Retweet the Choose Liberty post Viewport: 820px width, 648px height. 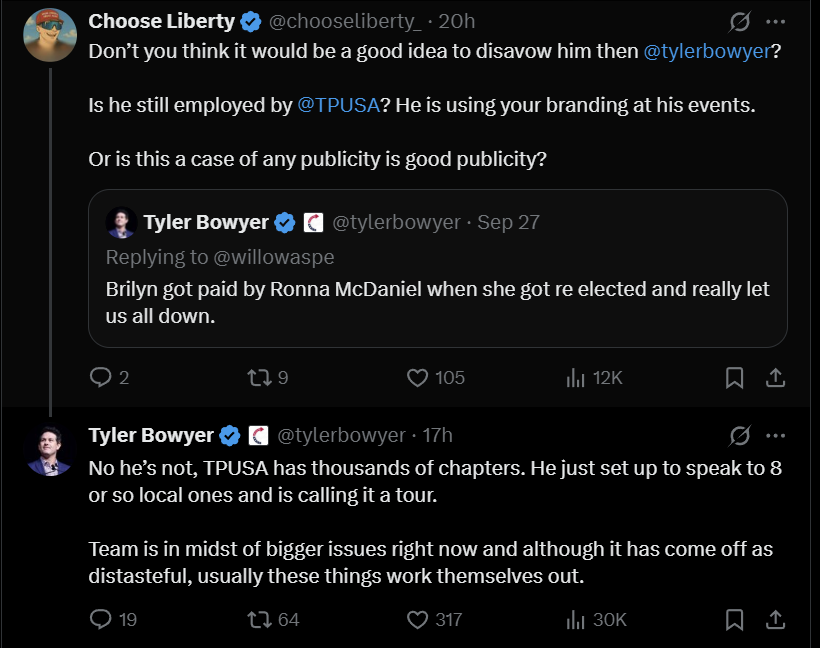tap(257, 377)
